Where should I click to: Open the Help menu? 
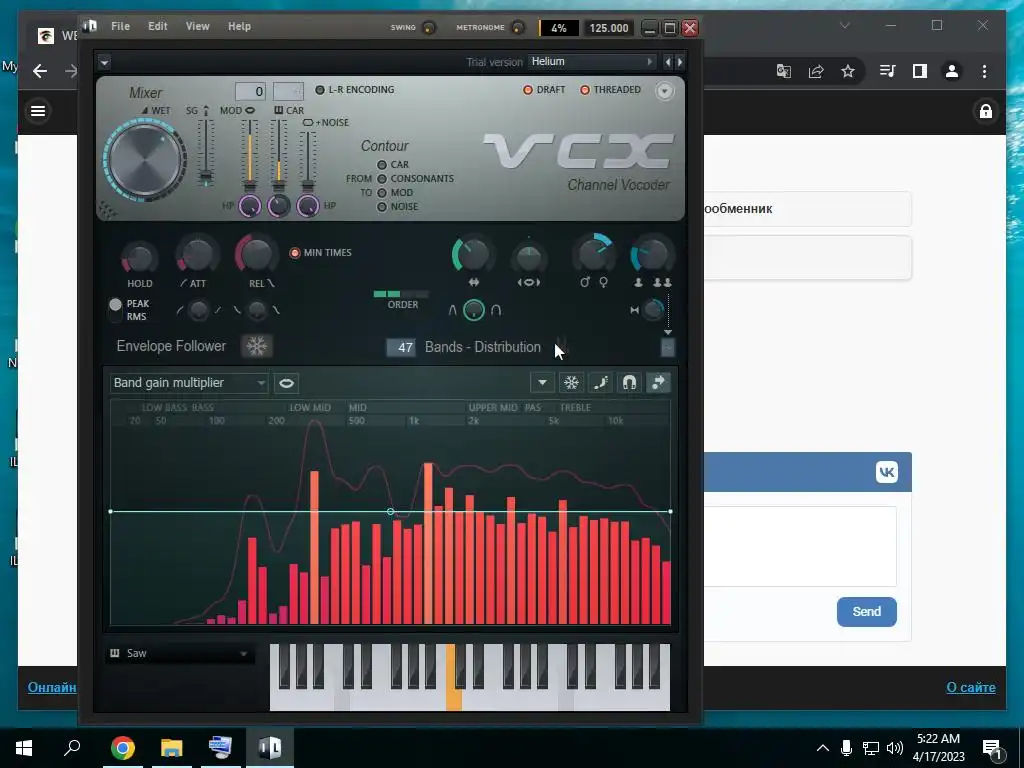coord(239,26)
